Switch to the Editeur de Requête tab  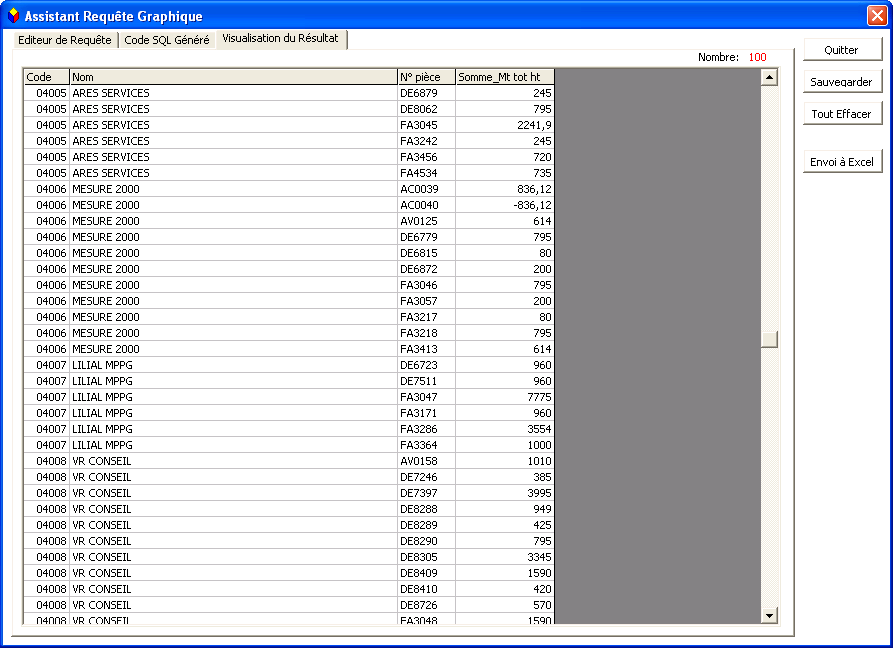[x=65, y=40]
